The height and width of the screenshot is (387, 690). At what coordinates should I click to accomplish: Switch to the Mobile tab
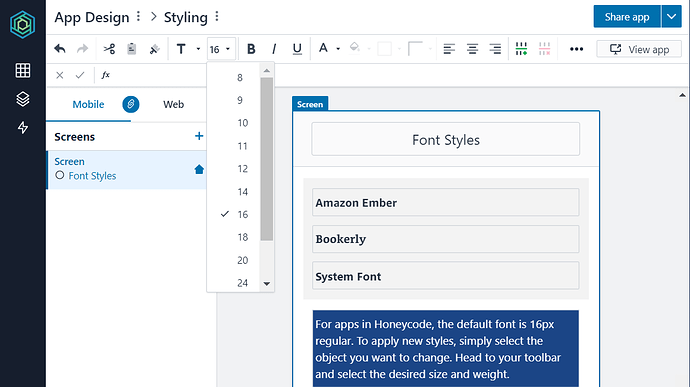click(88, 104)
